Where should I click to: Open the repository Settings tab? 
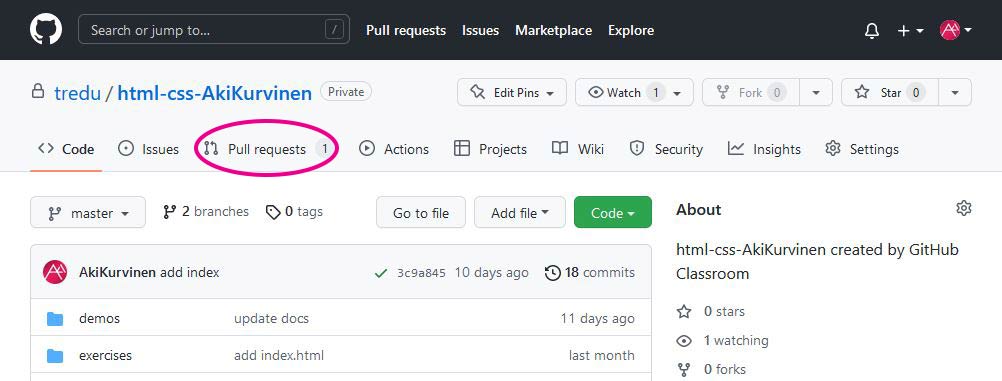[861, 149]
